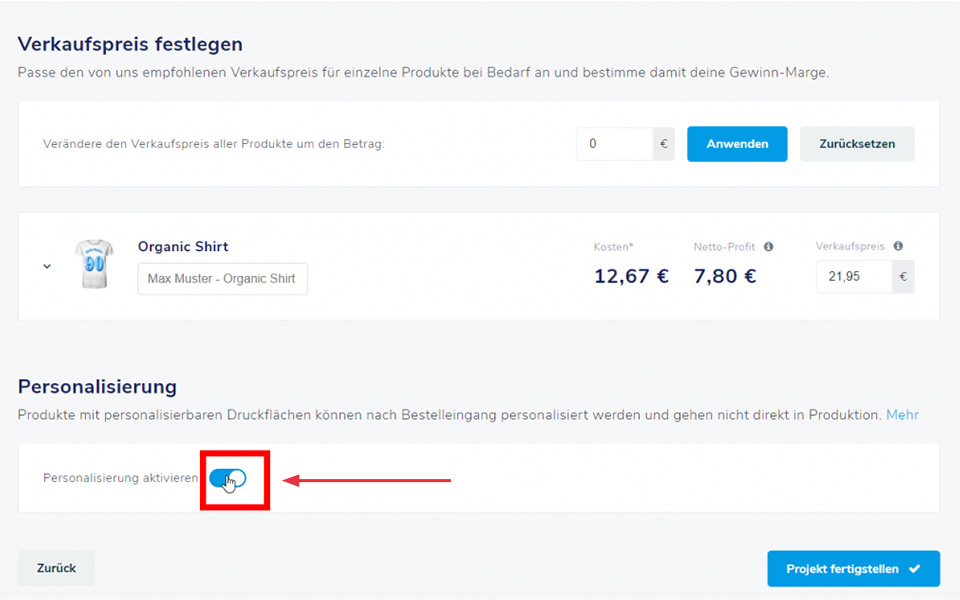Click the Verkaufspreis info icon
Image resolution: width=960 pixels, height=600 pixels.
click(x=898, y=246)
